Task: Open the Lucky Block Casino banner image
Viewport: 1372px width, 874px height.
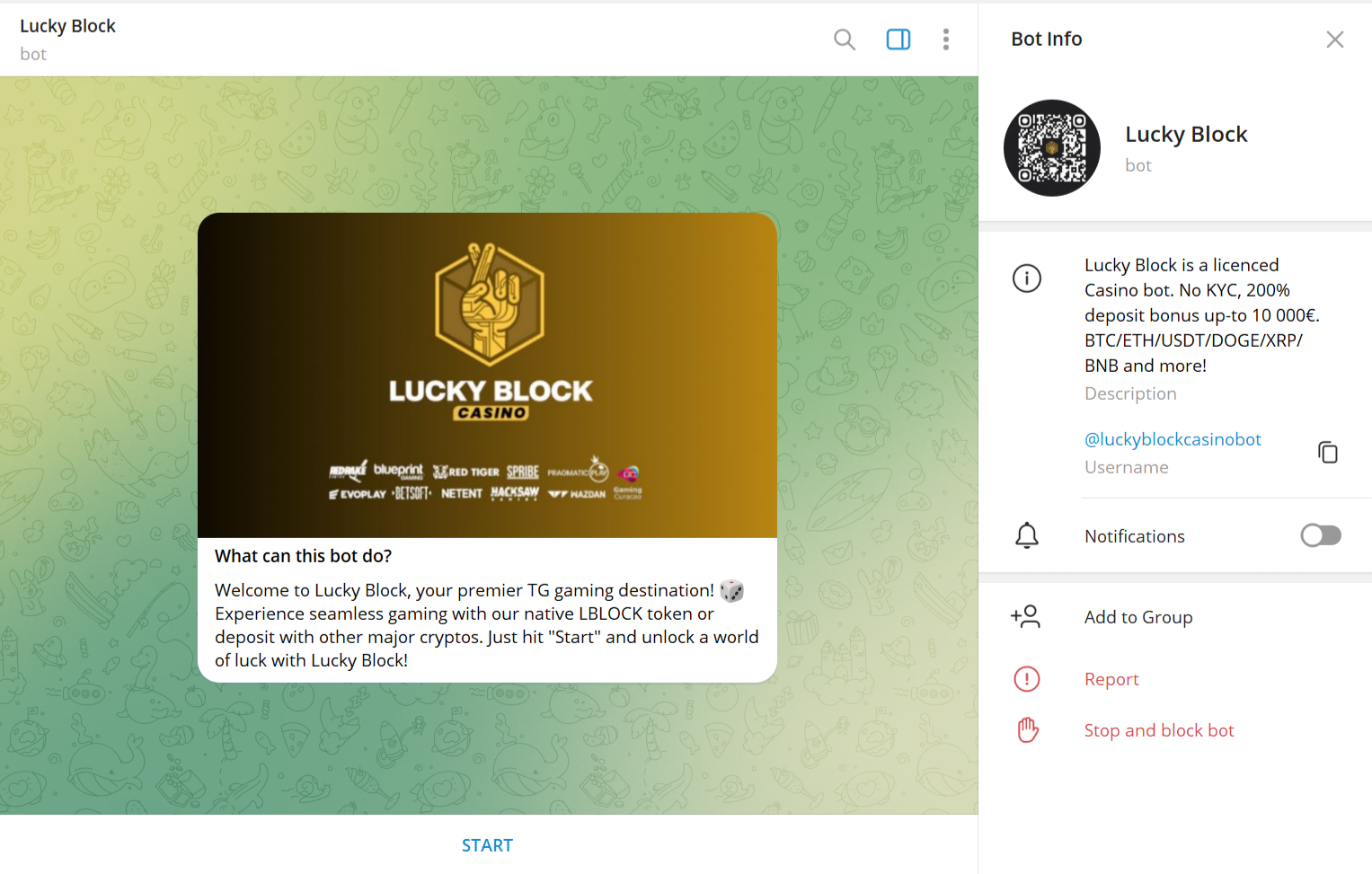Action: [487, 375]
